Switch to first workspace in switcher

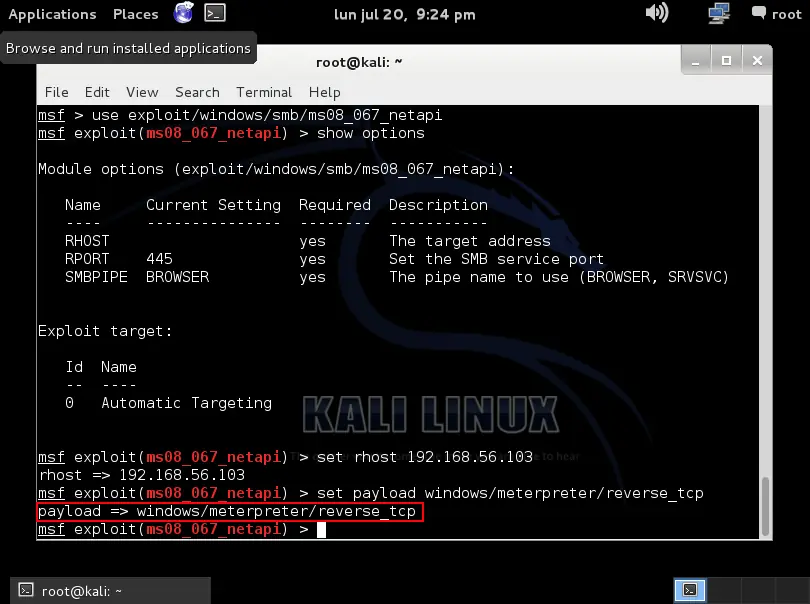(690, 590)
